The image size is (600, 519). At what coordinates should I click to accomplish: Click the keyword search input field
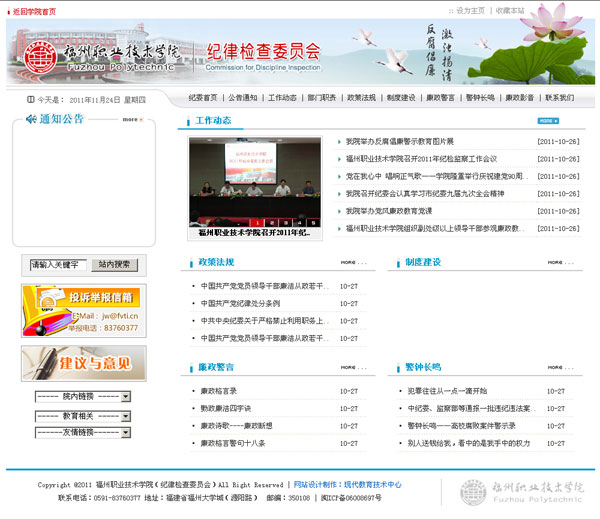[56, 265]
